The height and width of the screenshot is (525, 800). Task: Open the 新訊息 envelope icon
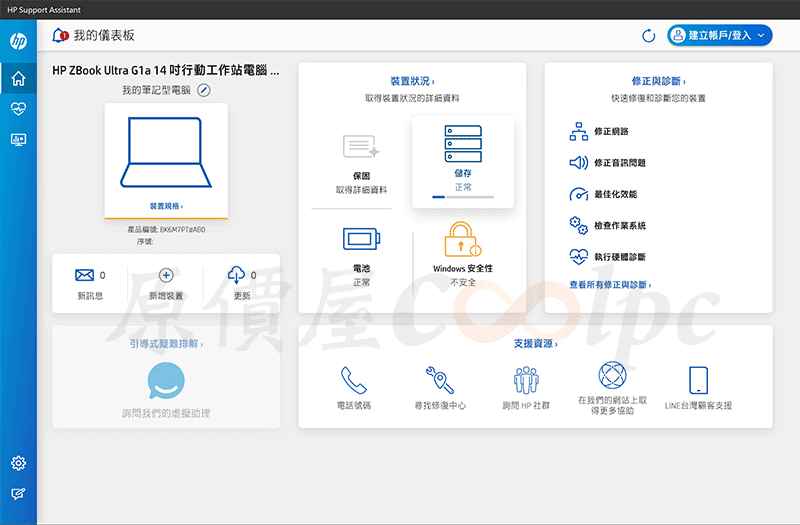[x=84, y=275]
